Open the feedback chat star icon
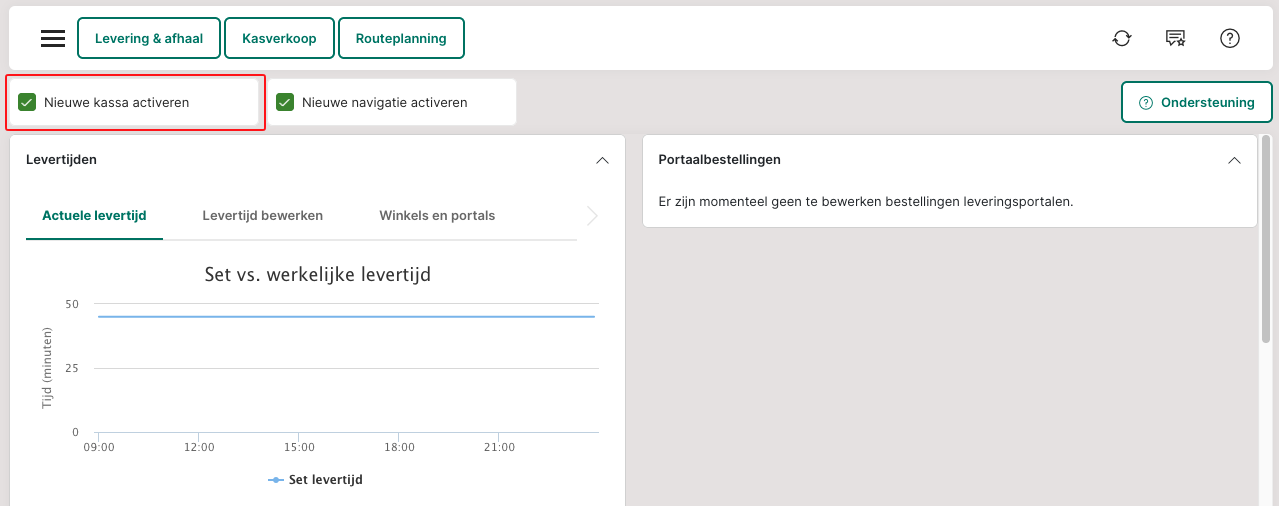Image resolution: width=1279 pixels, height=506 pixels. (1176, 38)
